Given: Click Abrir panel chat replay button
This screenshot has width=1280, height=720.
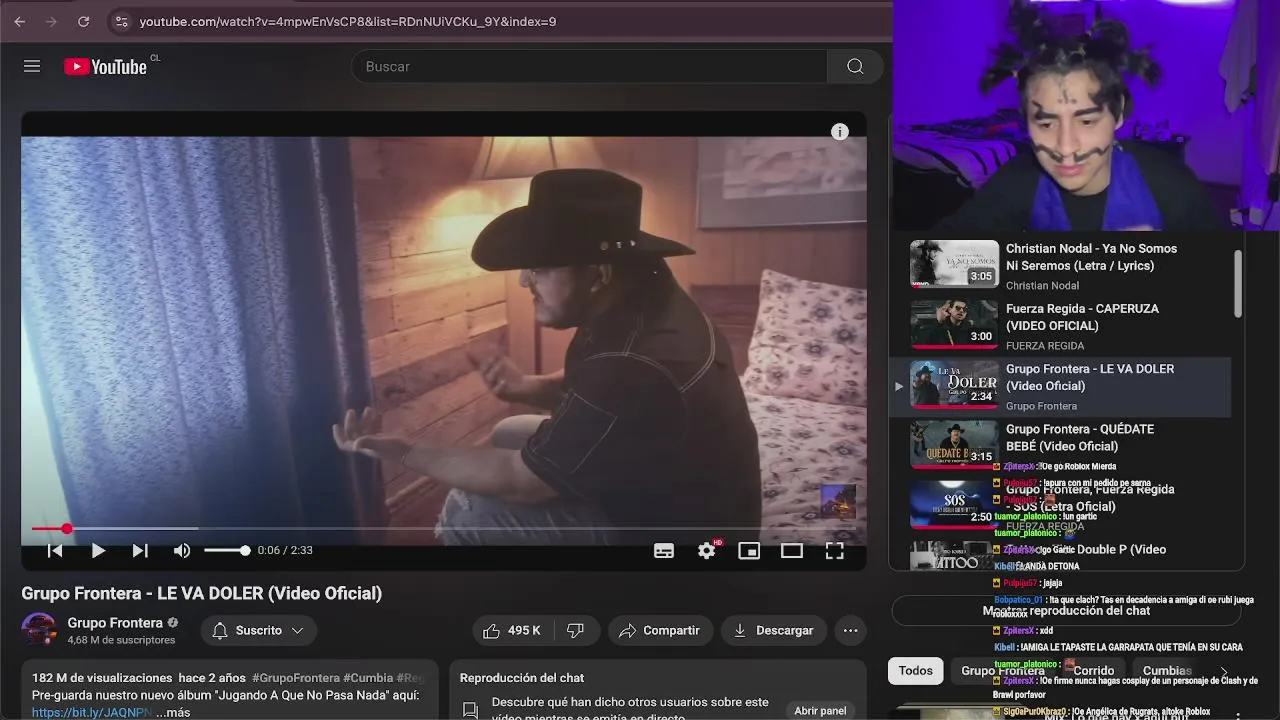Looking at the screenshot, I should (820, 710).
